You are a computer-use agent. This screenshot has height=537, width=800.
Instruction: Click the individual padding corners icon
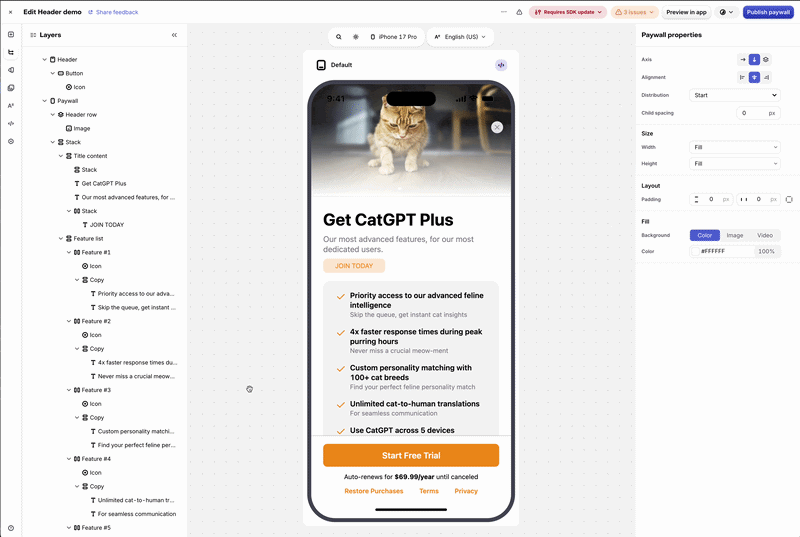pyautogui.click(x=789, y=199)
